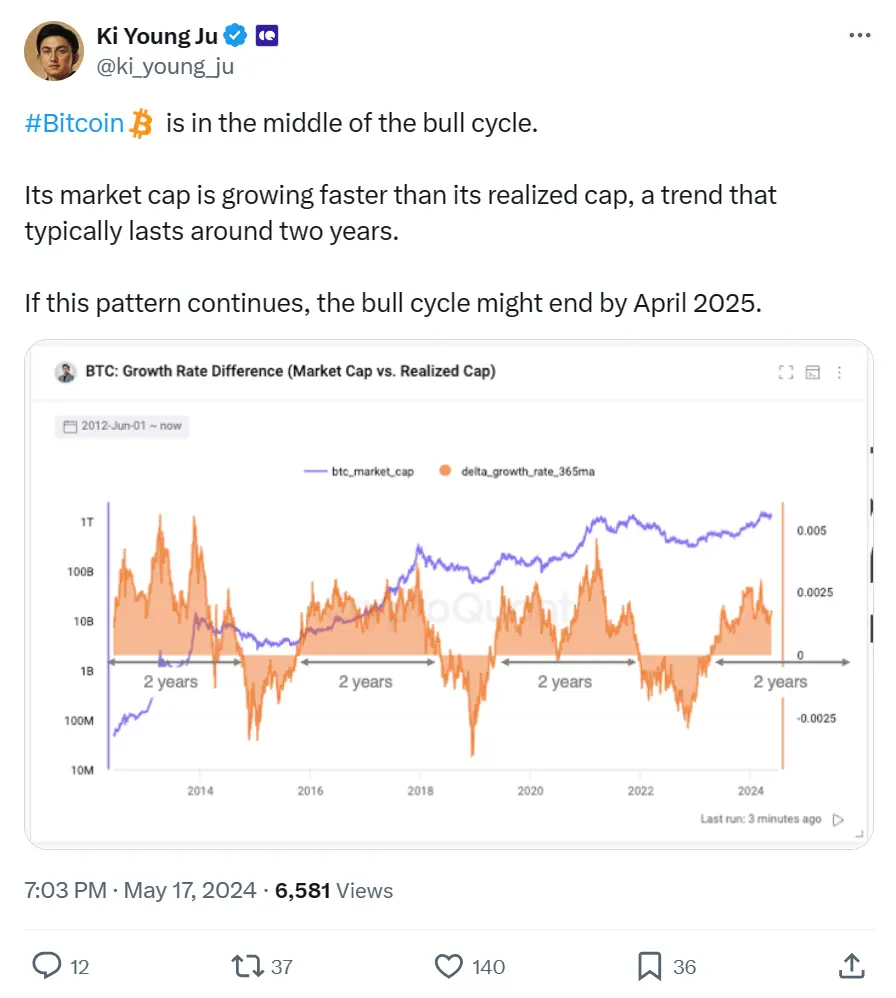Open the fullscreen view of the chart
896x998 pixels.
[786, 372]
